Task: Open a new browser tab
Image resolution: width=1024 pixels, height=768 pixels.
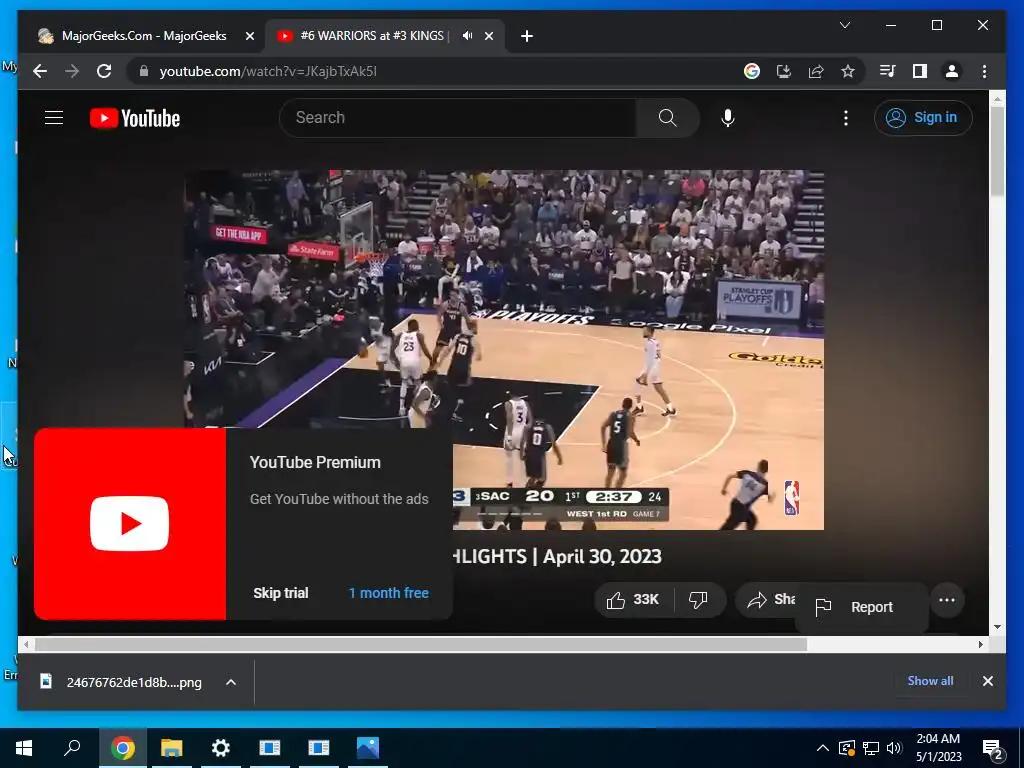Action: (527, 36)
